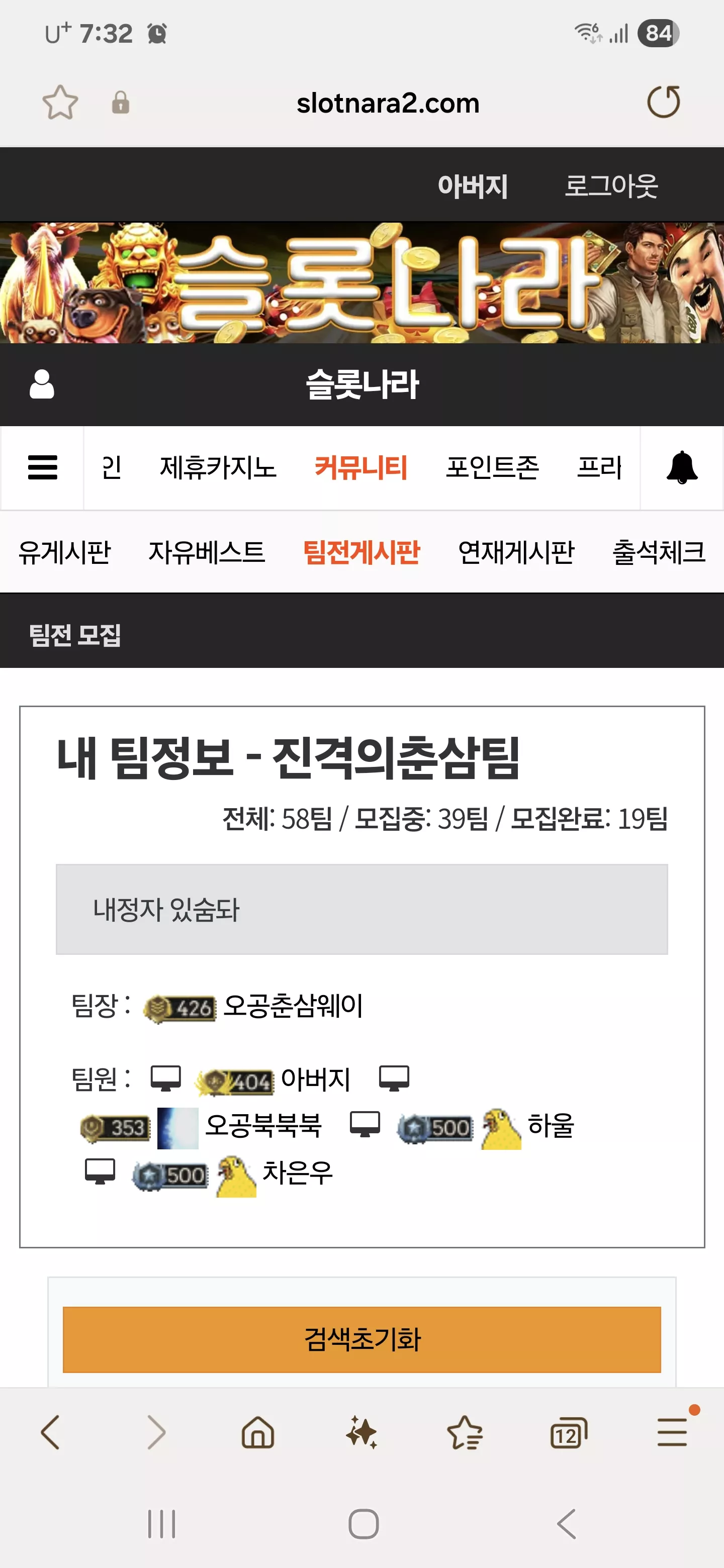Open team leader 오공춘삼웨이 profile
Image resolution: width=724 pixels, height=1568 pixels.
tap(293, 1006)
